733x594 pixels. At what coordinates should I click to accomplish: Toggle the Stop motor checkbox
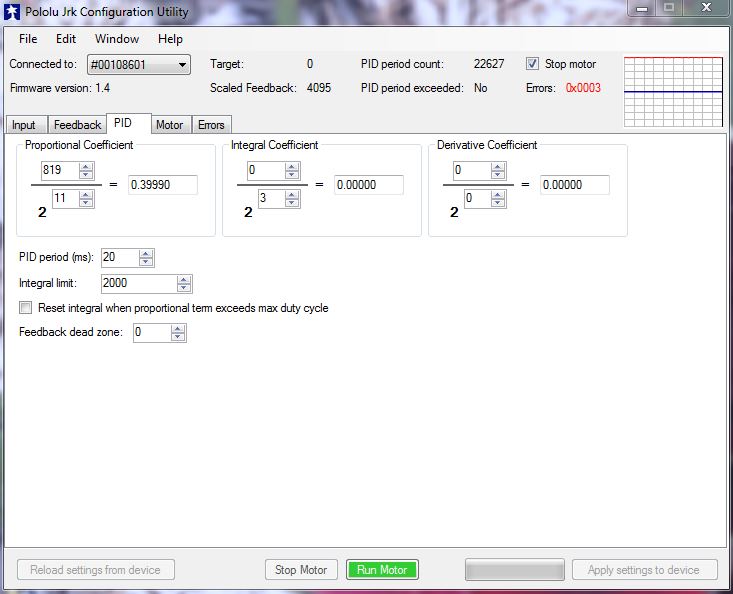tap(532, 64)
